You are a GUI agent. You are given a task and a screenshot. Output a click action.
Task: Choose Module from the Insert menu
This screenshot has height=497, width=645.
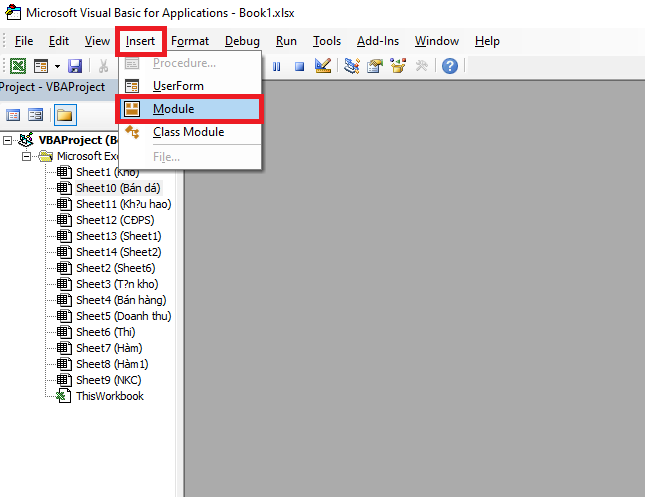pos(190,109)
